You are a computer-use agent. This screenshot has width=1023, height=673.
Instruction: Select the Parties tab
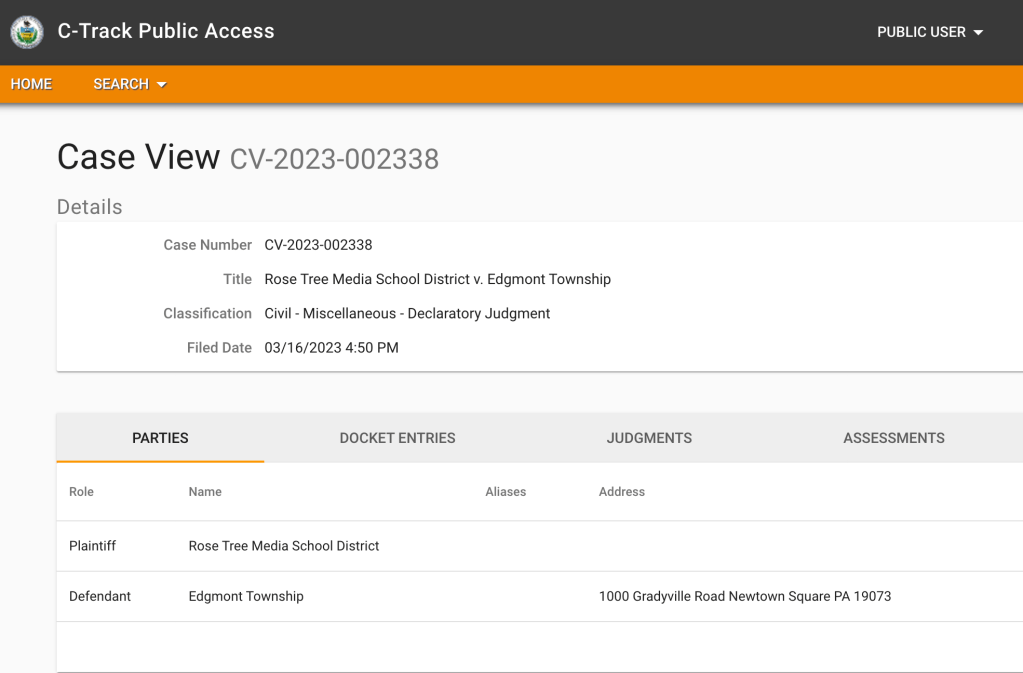[160, 438]
